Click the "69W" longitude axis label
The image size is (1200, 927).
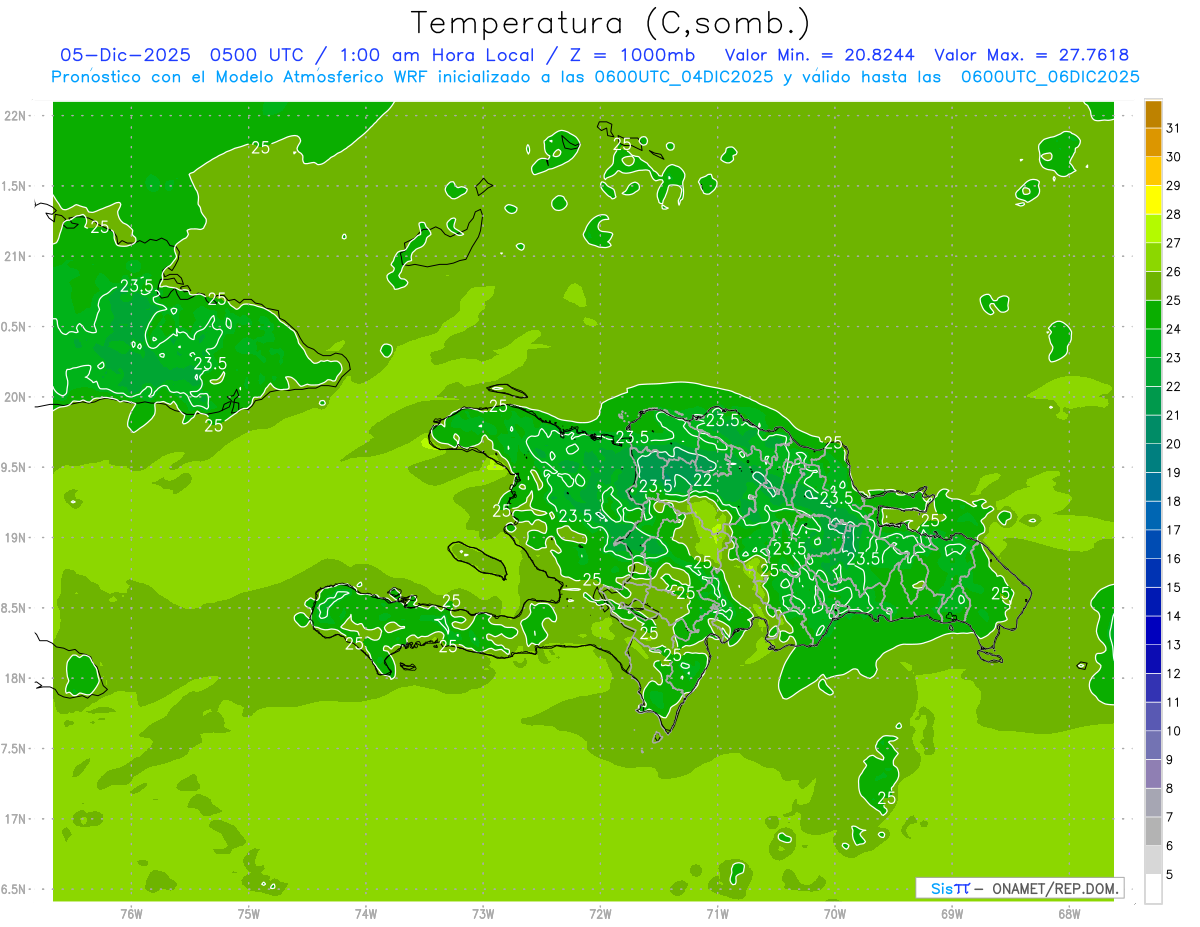click(952, 914)
